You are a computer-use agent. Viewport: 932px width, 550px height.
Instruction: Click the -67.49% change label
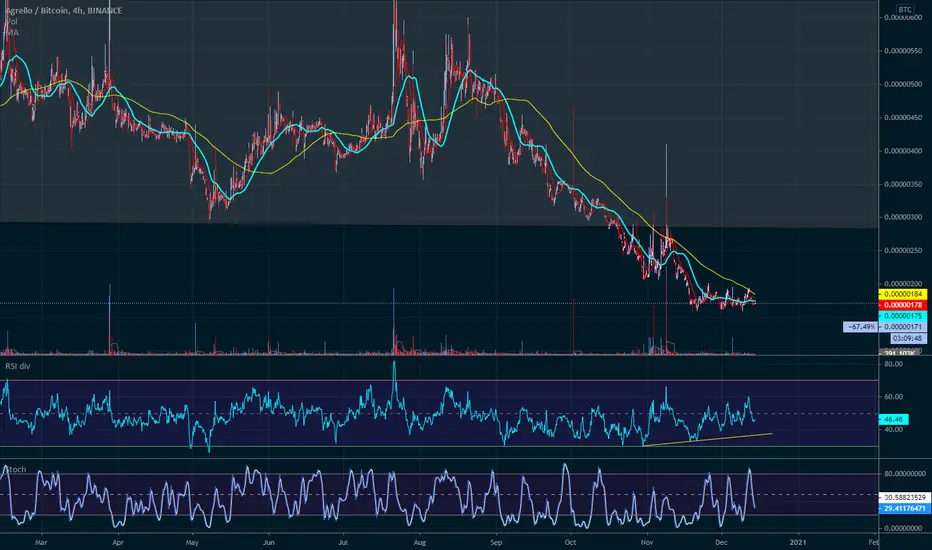(860, 327)
